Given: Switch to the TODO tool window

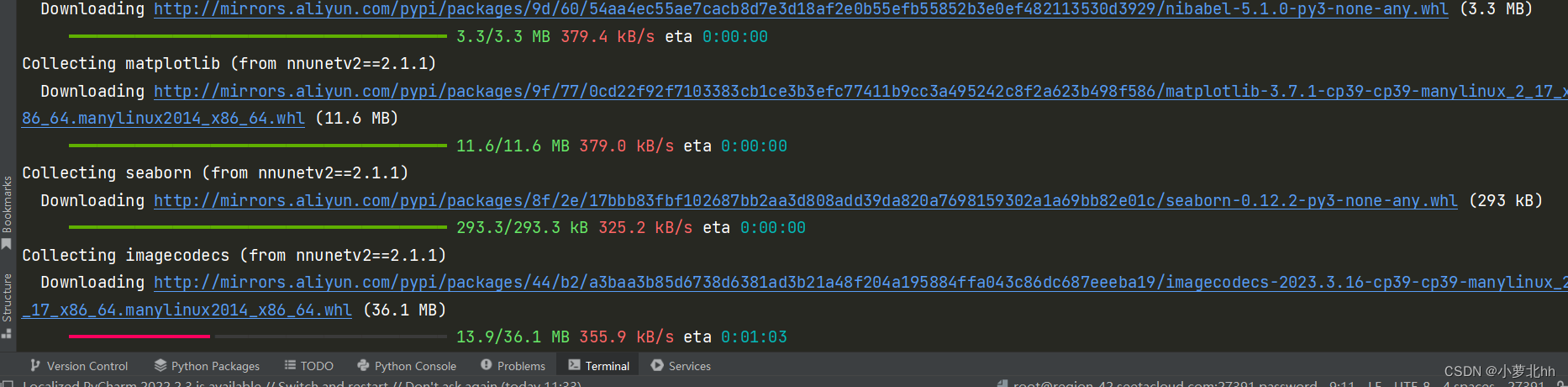Looking at the screenshot, I should (308, 366).
